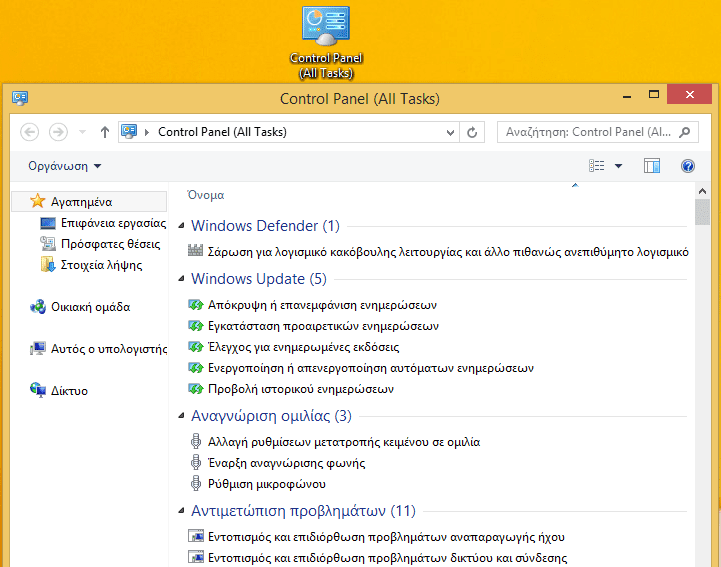
Task: Click the Αυτός ο υπολογιστής computer icon
Action: click(38, 349)
